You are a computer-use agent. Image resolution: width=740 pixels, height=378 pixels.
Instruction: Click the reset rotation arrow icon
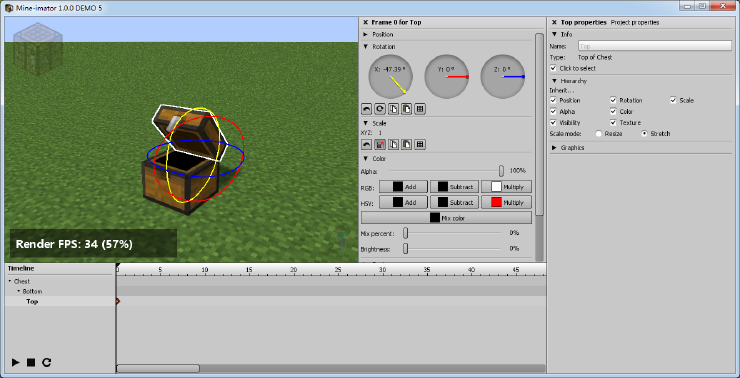(366, 109)
